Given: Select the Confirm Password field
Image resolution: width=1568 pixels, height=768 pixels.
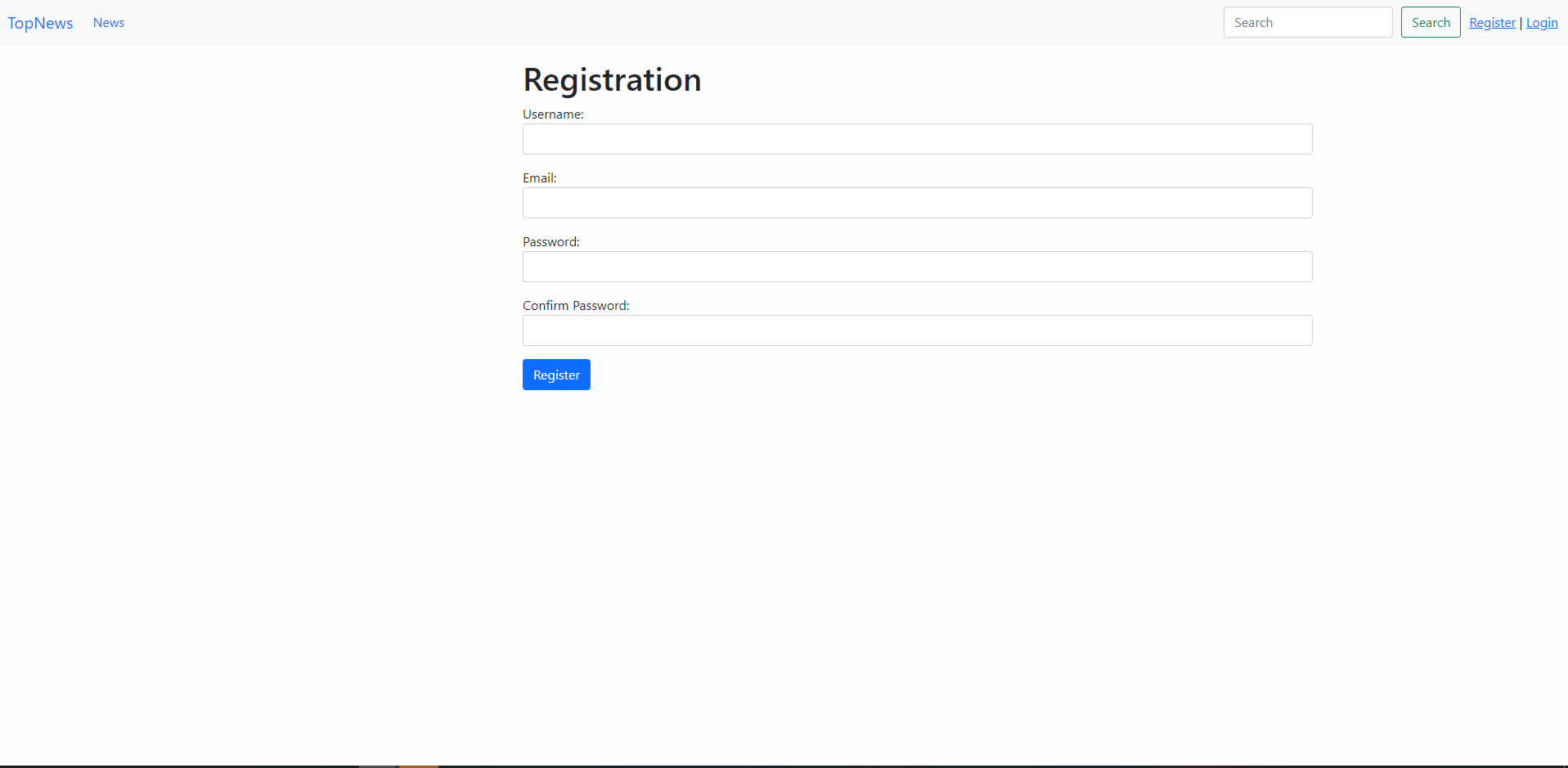Looking at the screenshot, I should (x=916, y=330).
